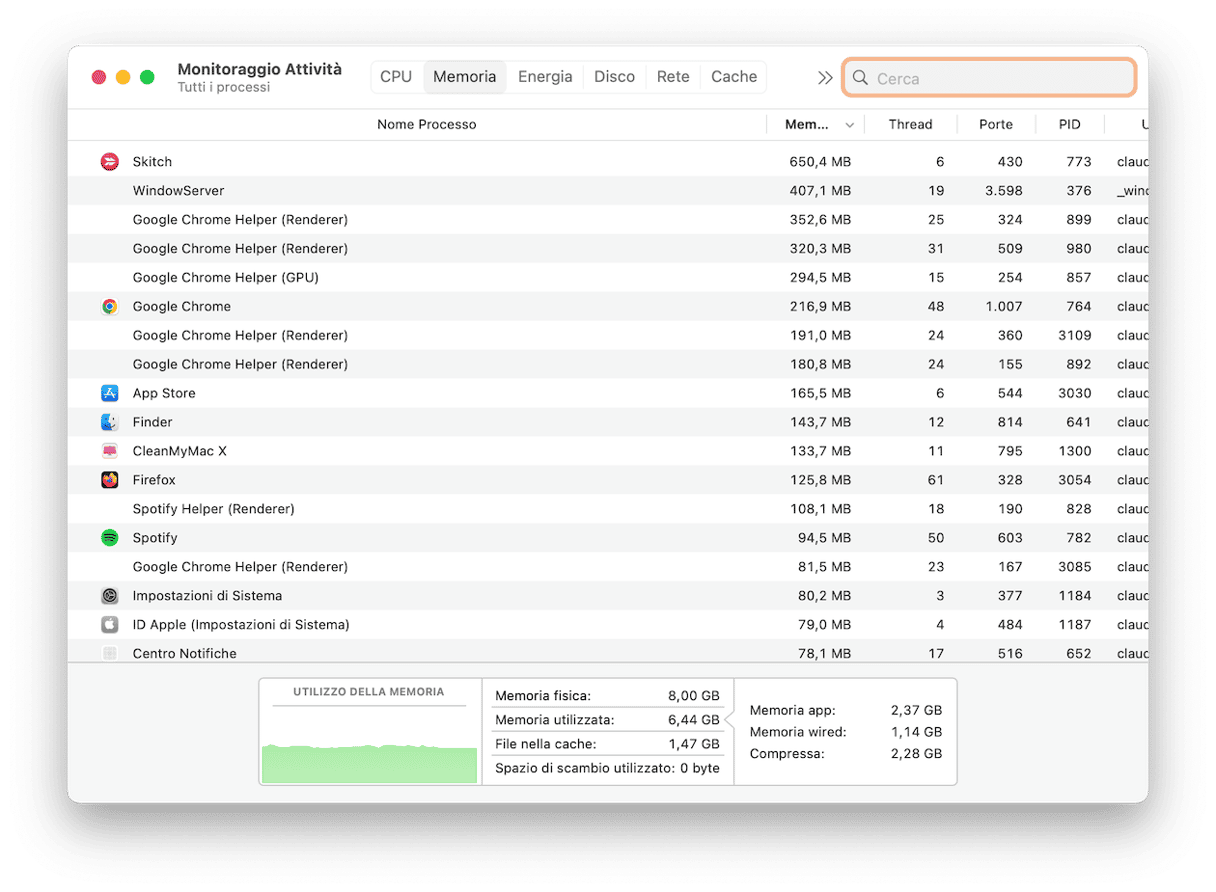Viewport: 1216px width, 892px height.
Task: Select the CleanMyMac X process name
Action: click(x=180, y=452)
